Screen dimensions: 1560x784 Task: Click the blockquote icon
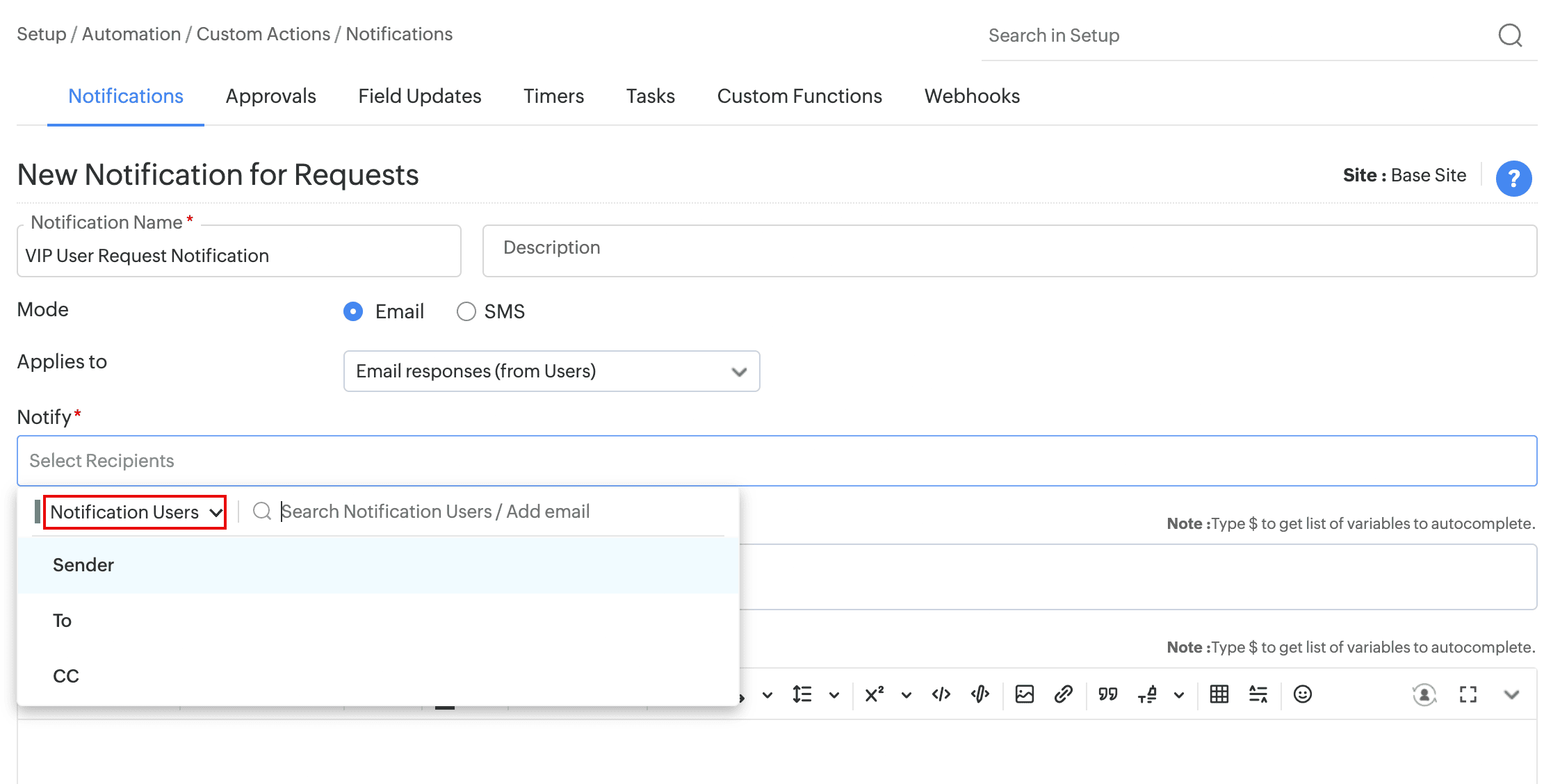coord(1107,694)
